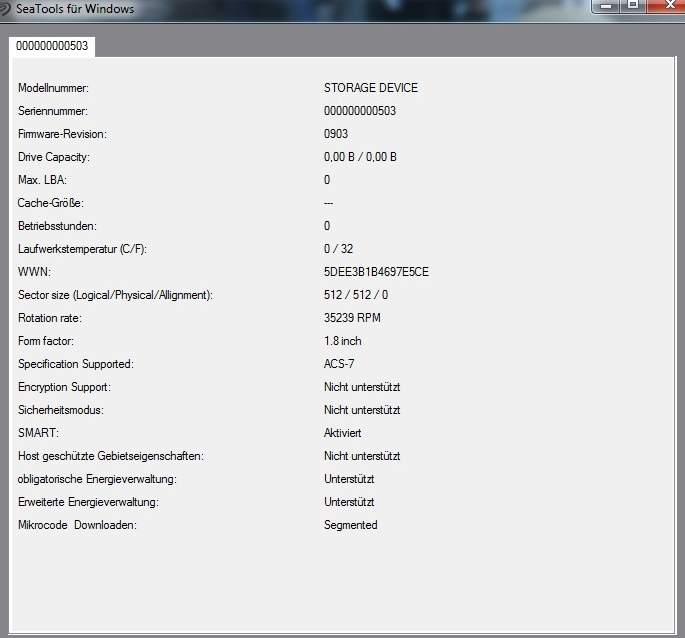
Task: Select the Betriebsstunden value 0
Action: tap(327, 226)
